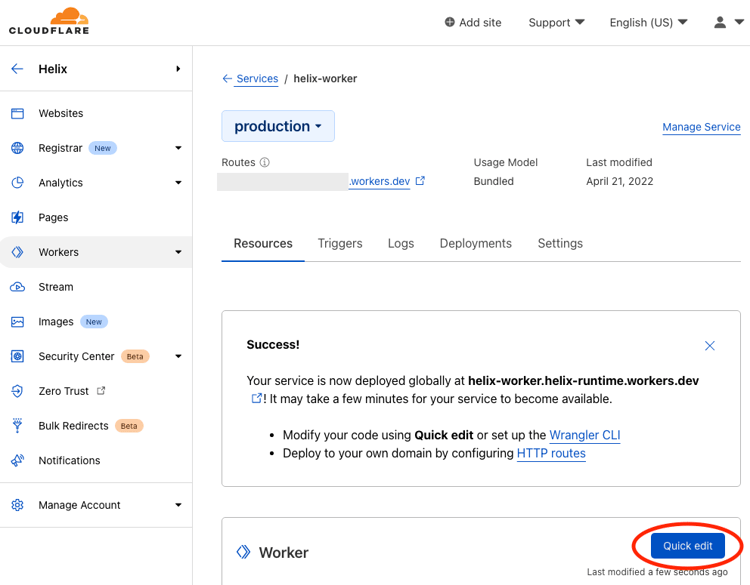Screen dimensions: 750x585
Task: Click the Routes info icon
Action: click(265, 162)
